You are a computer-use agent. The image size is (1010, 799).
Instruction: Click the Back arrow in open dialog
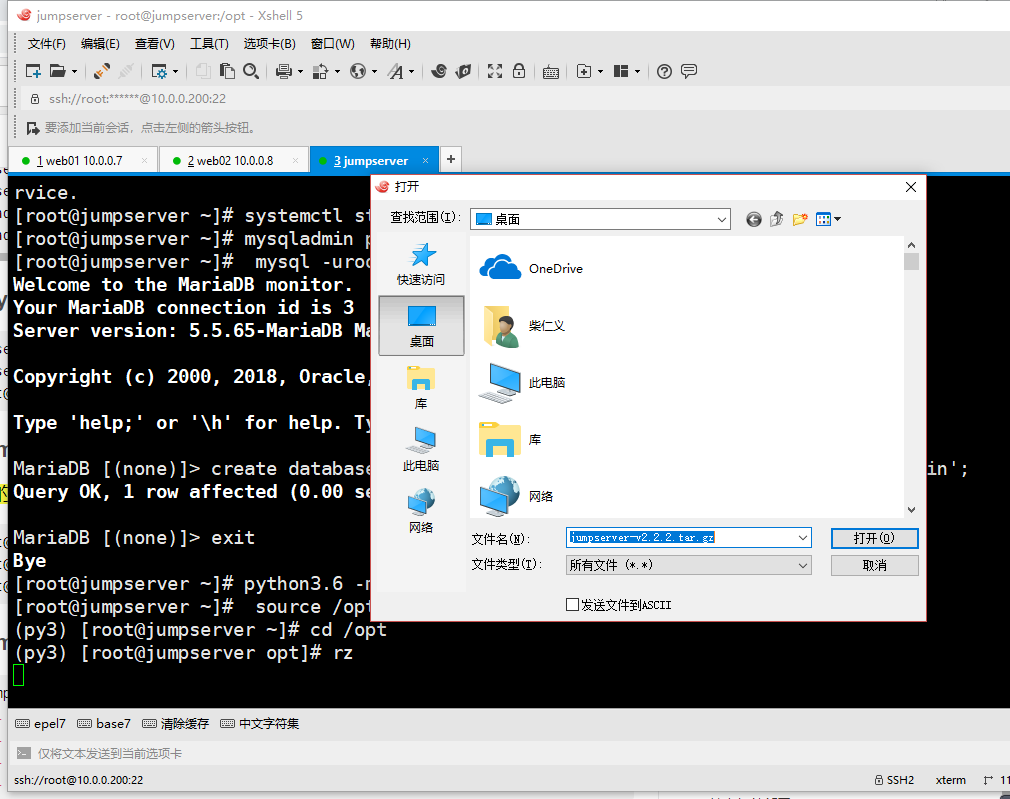[x=754, y=220]
